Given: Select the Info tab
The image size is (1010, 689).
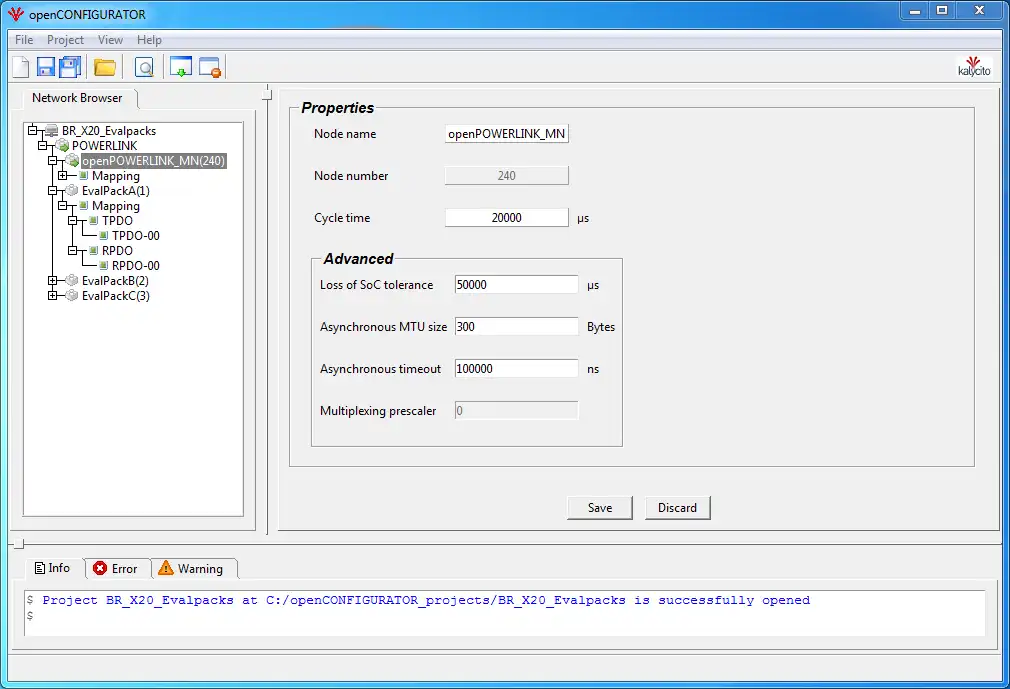Looking at the screenshot, I should pos(53,568).
